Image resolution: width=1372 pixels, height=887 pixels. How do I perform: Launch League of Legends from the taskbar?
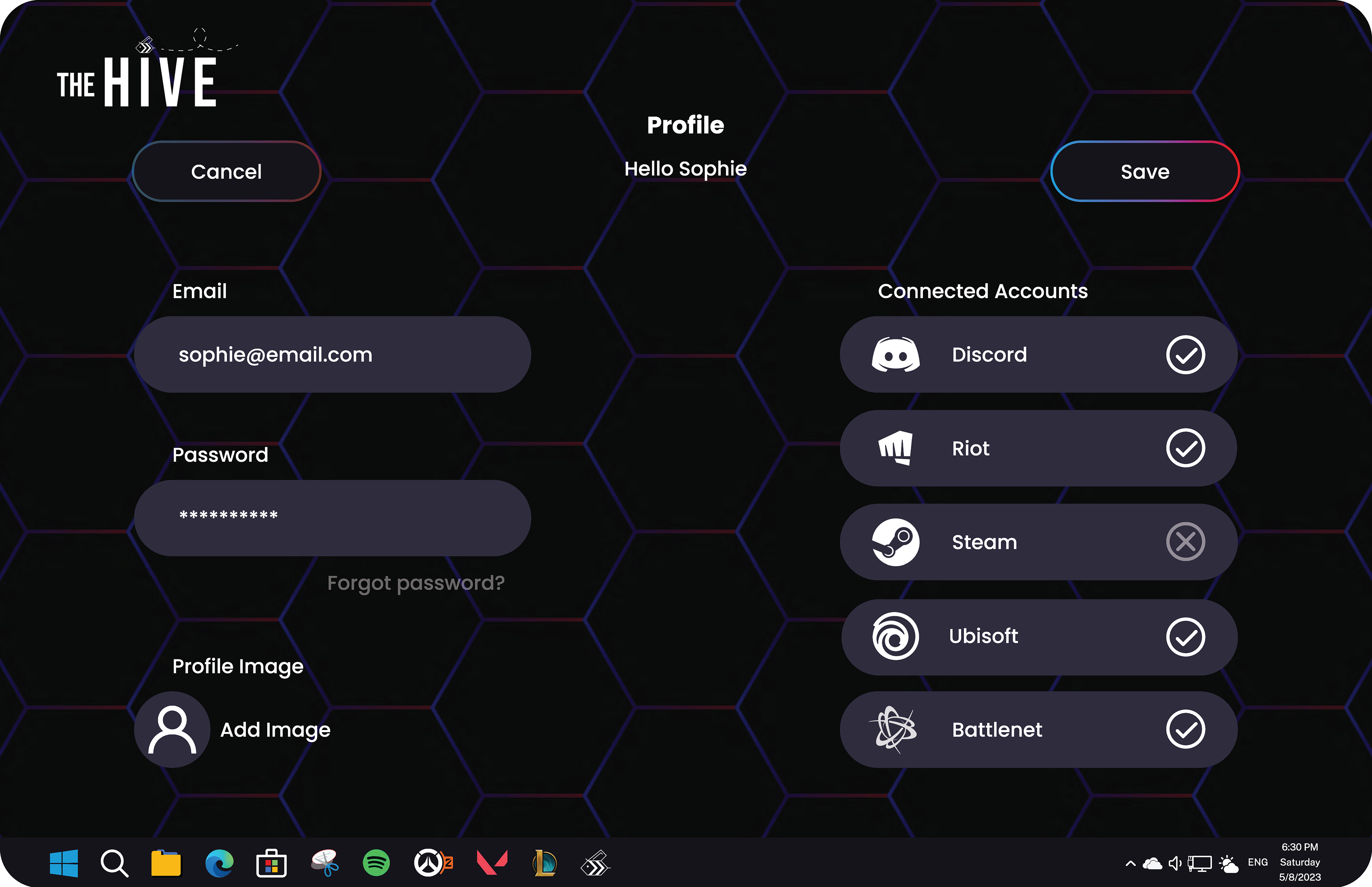[545, 863]
